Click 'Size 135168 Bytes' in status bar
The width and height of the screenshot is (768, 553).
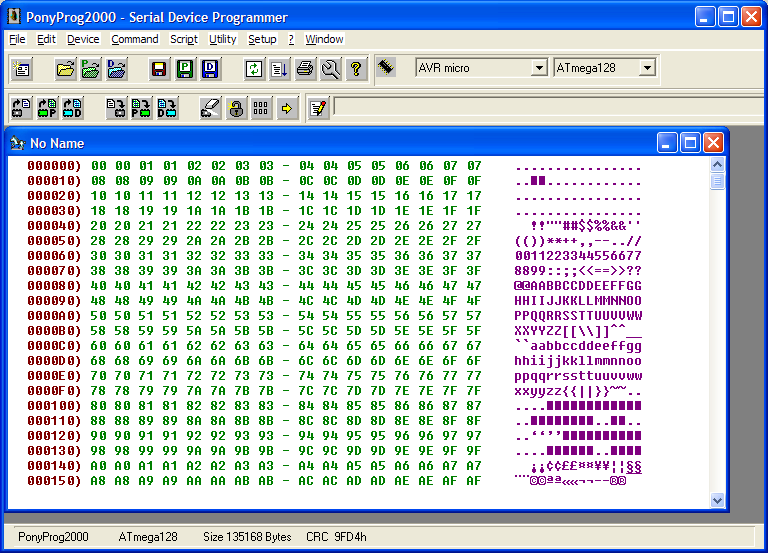[247, 537]
